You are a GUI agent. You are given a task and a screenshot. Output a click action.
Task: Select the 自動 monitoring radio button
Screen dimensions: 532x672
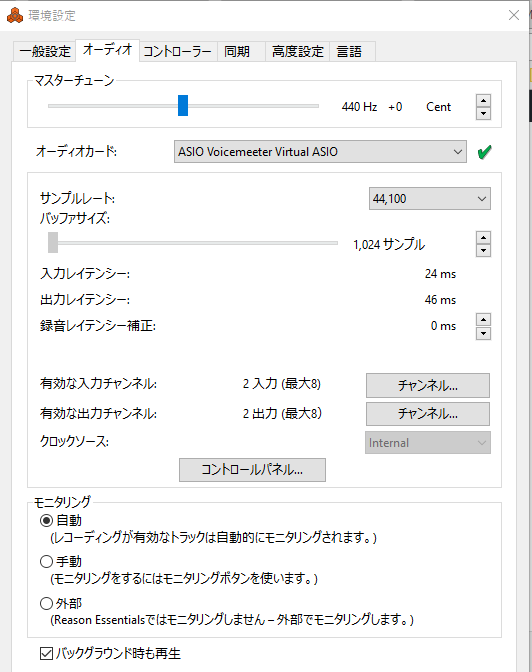pos(46,521)
